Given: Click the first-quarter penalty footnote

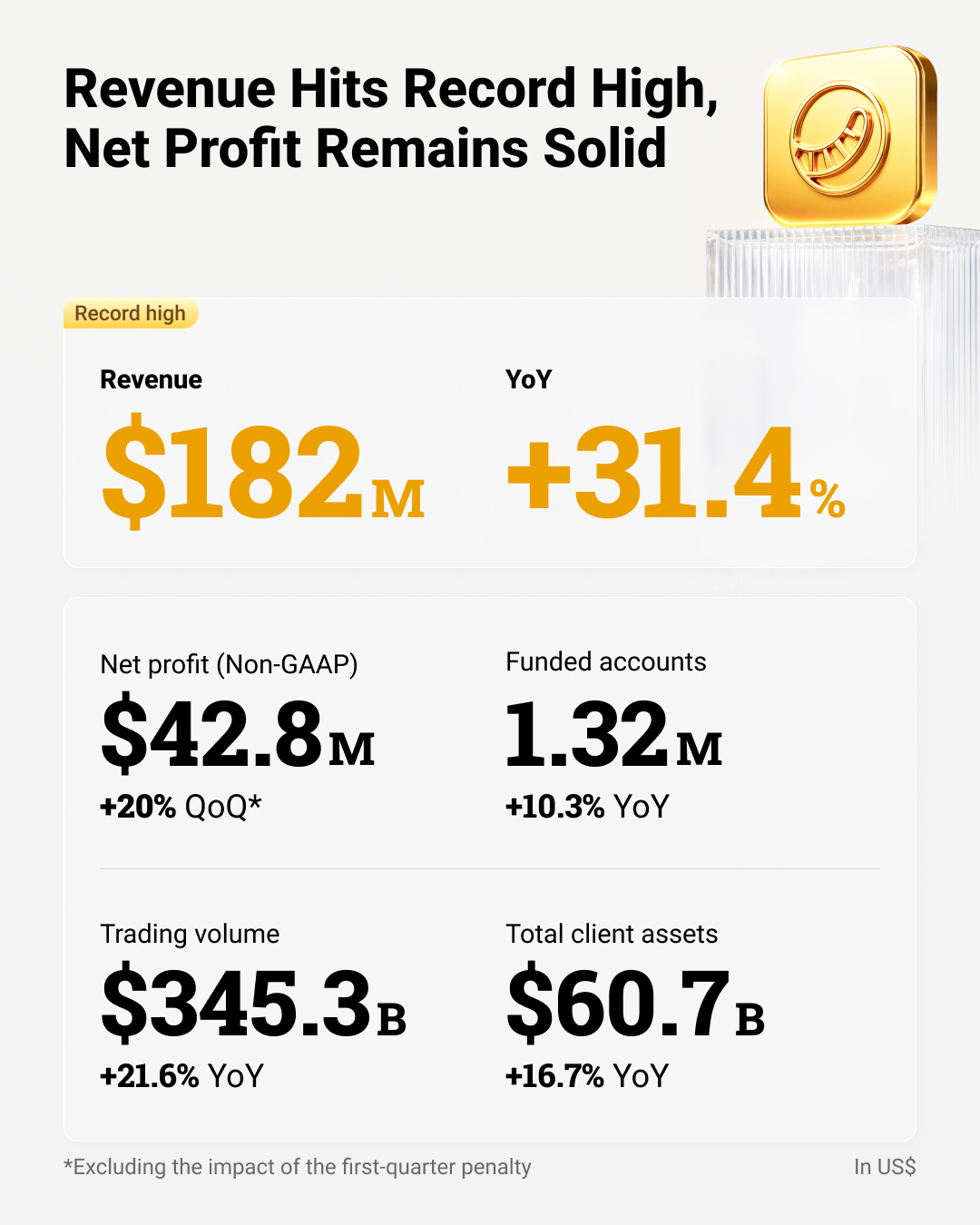Looking at the screenshot, I should (297, 1167).
